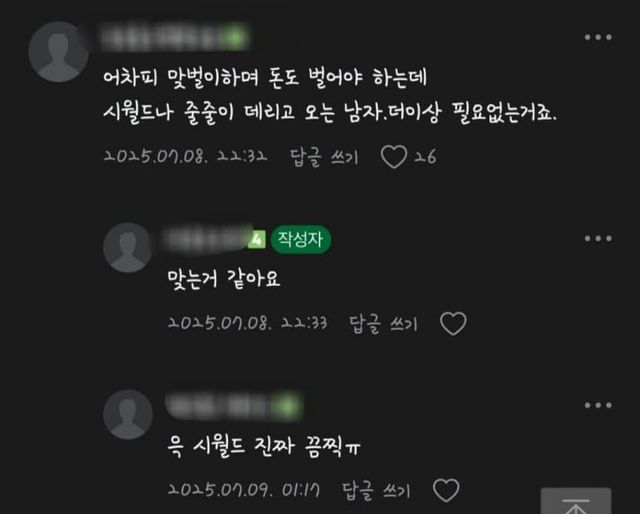Viewport: 640px width, 514px height.
Task: Open three-dot menu on author's reply
Action: (598, 238)
